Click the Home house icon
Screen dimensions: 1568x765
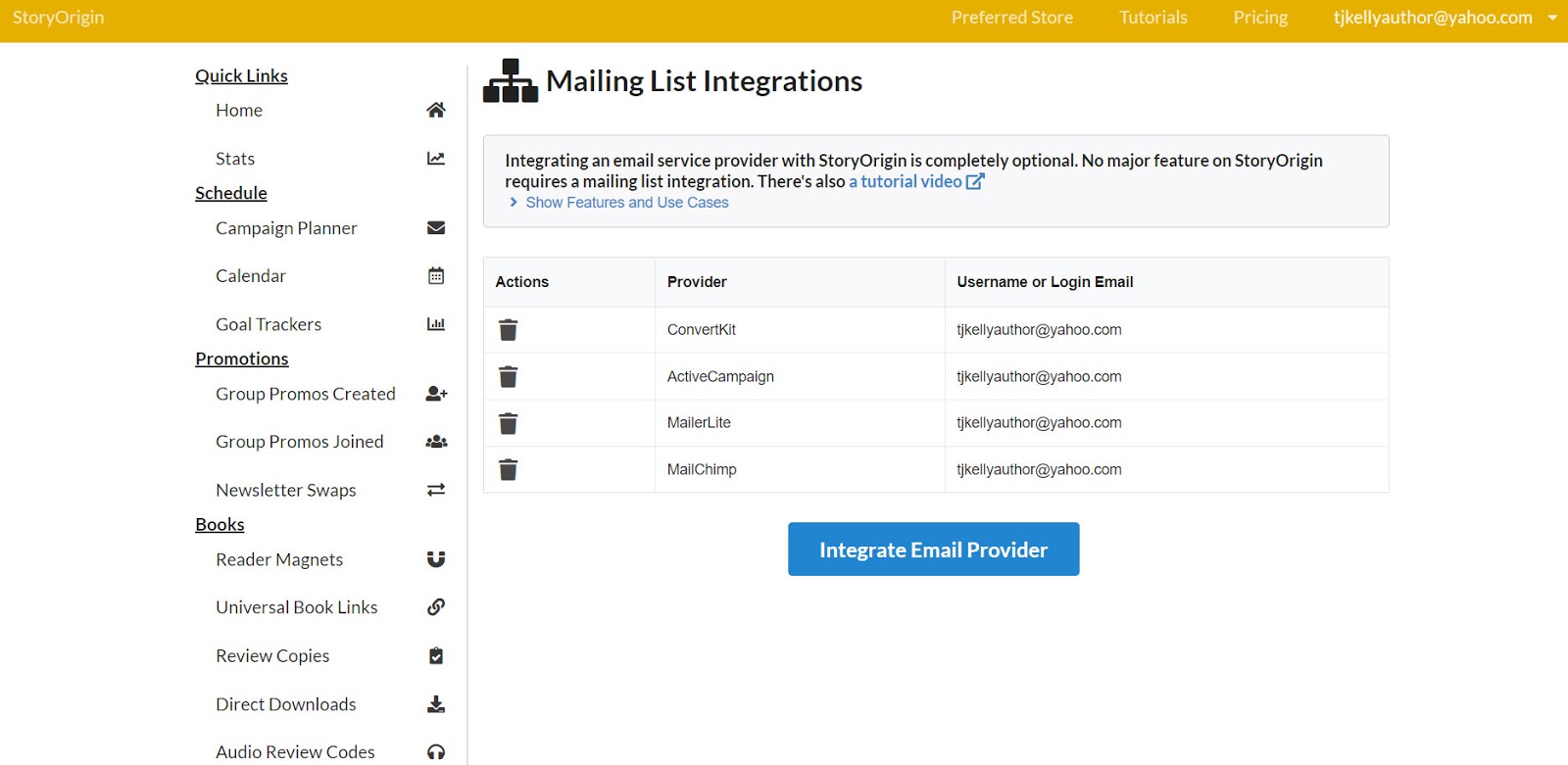(x=436, y=110)
